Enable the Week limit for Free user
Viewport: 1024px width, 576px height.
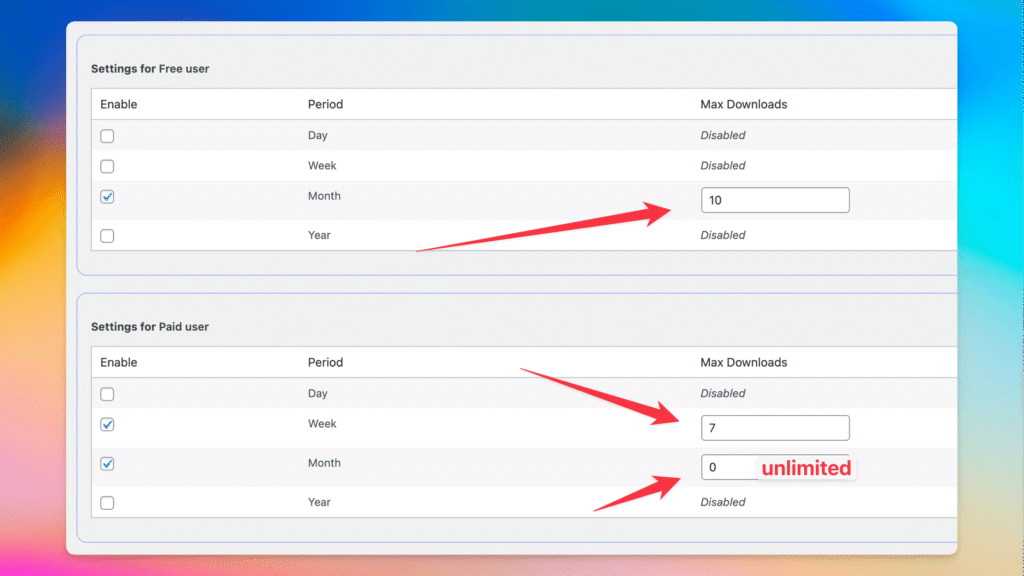(107, 167)
